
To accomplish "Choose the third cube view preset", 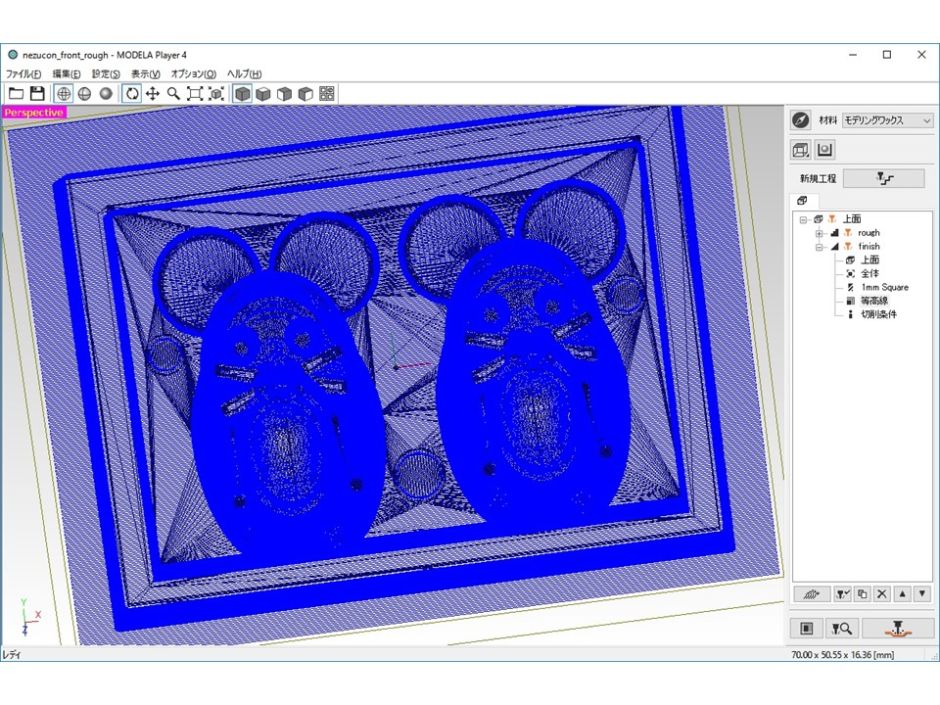I will (285, 94).
